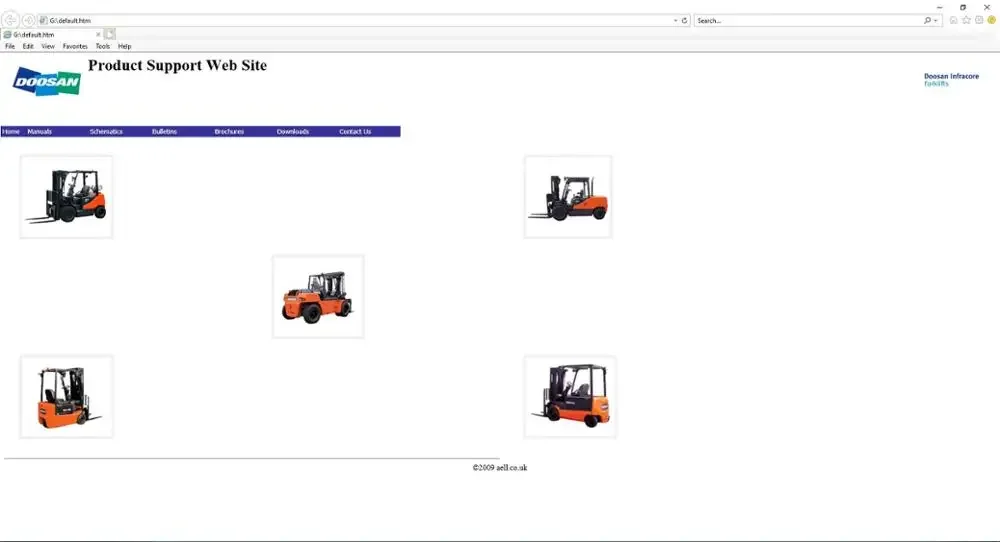Open the View menu
Screen dimensions: 1000x542
tap(48, 47)
